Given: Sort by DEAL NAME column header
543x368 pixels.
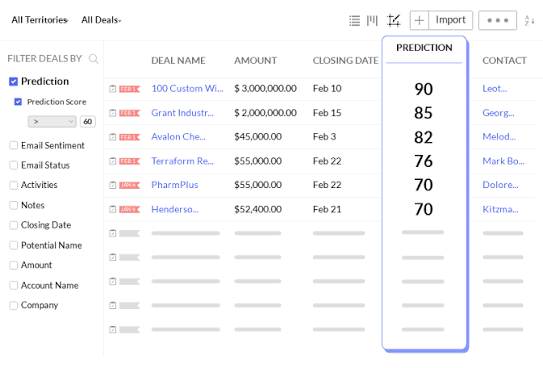Looking at the screenshot, I should (x=178, y=61).
